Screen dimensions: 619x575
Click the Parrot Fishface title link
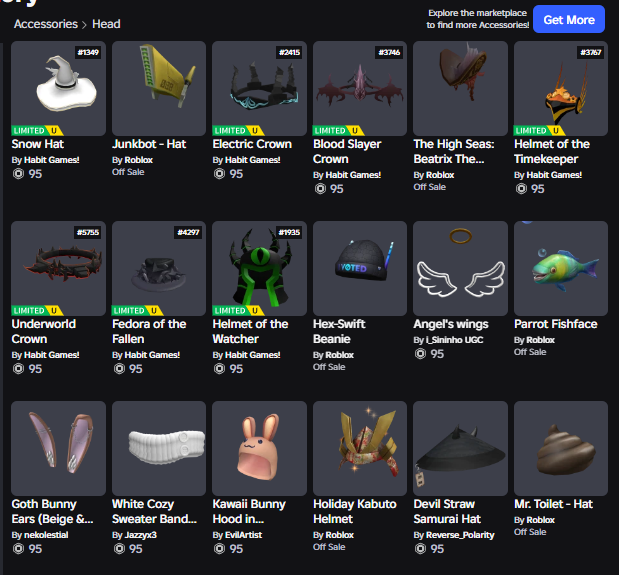coord(555,324)
